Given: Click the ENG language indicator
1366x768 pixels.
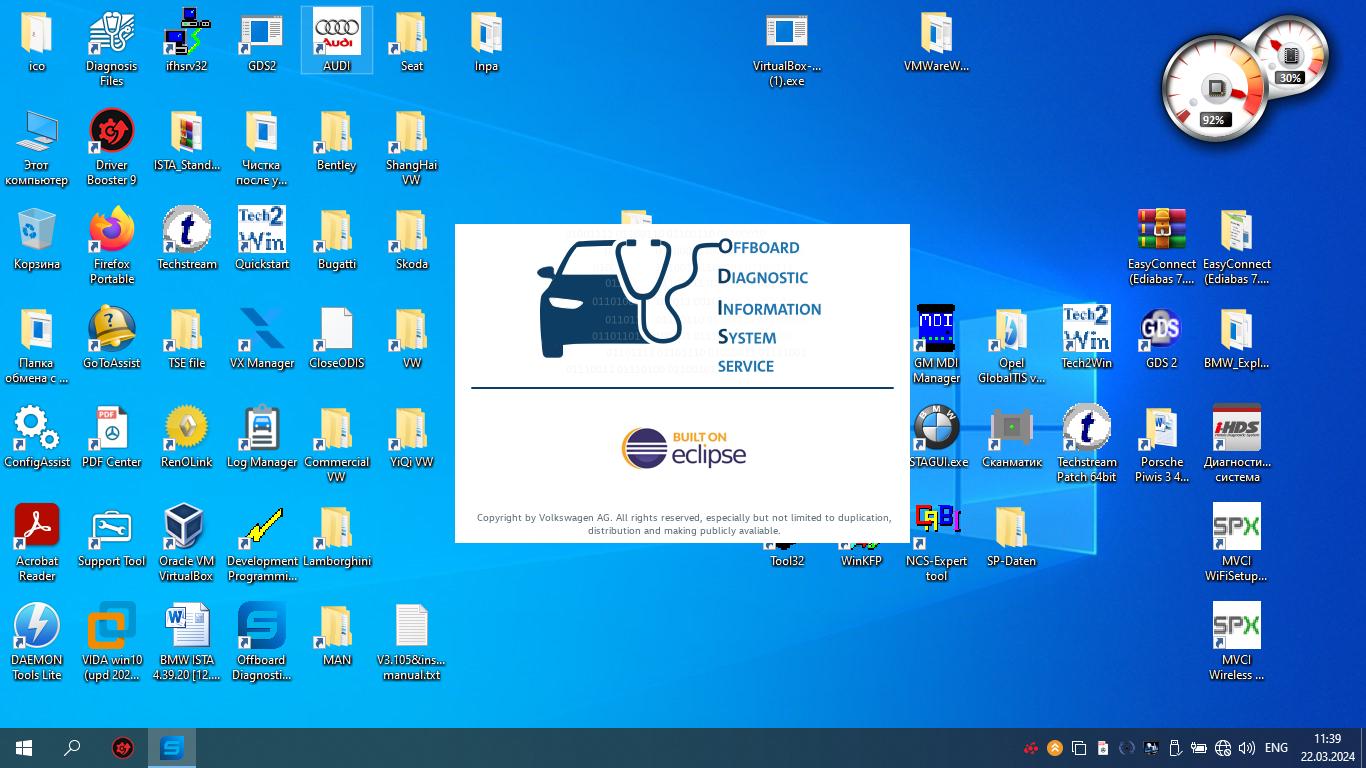Looking at the screenshot, I should (1276, 748).
